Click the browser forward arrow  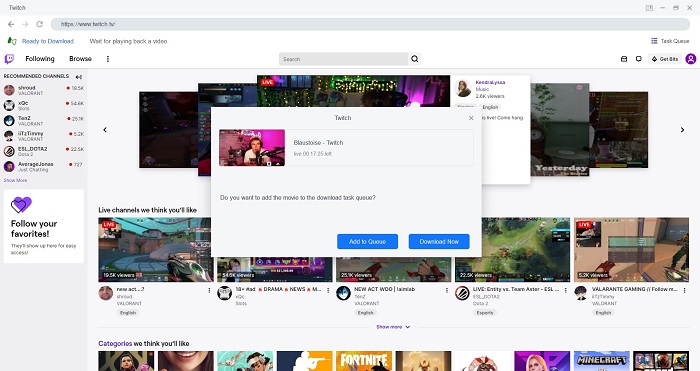(x=25, y=24)
